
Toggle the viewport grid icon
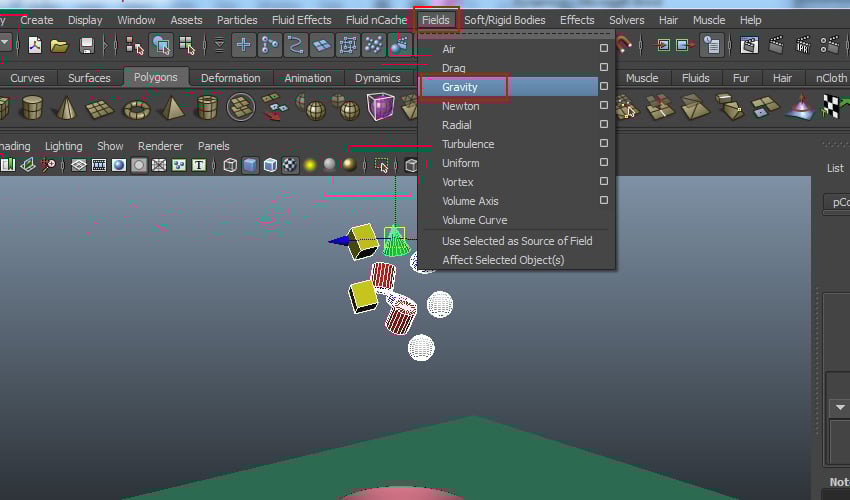[79, 165]
